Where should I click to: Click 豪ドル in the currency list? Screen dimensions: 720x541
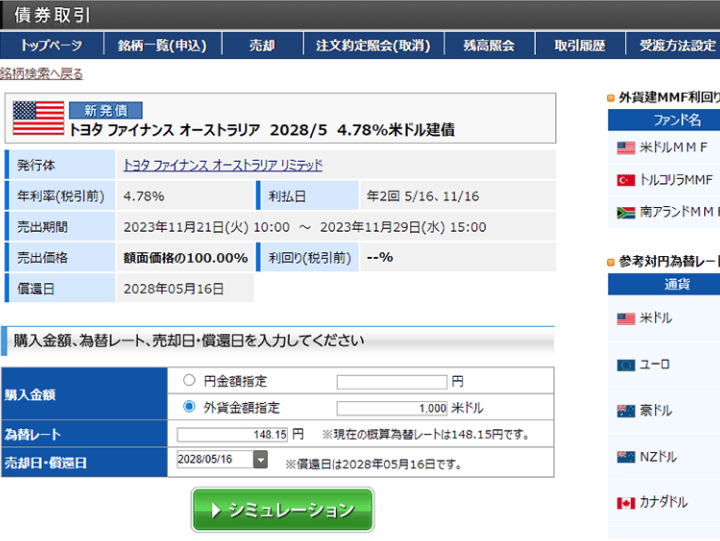click(656, 410)
